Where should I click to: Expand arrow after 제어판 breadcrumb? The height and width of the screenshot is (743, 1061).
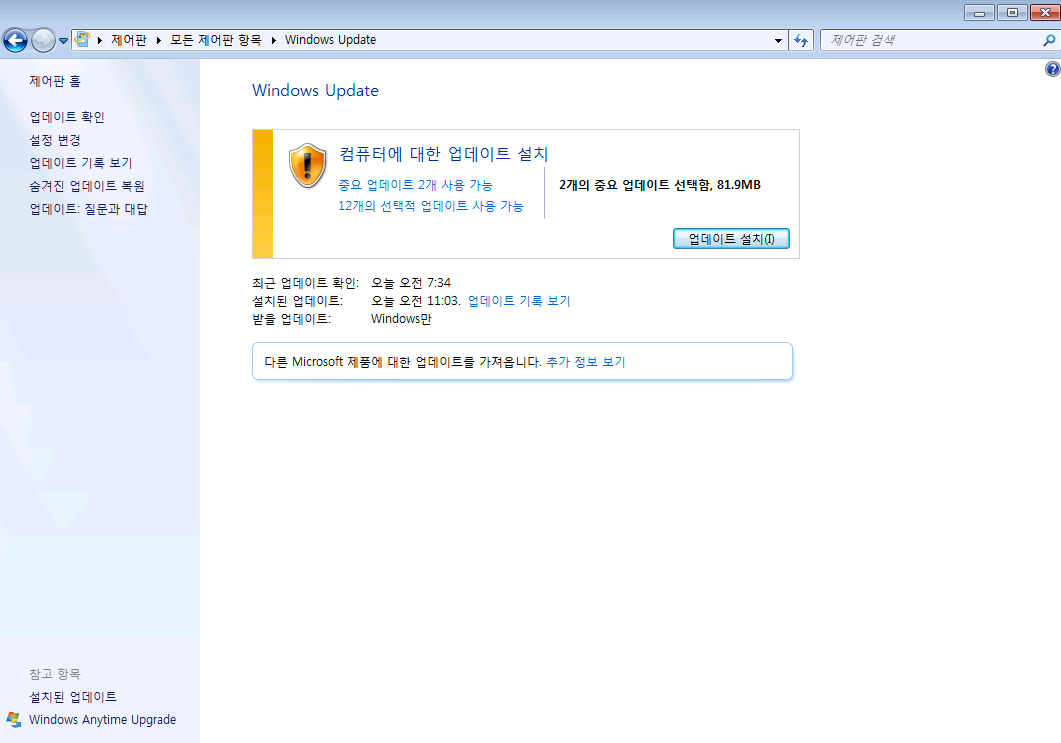coord(158,41)
